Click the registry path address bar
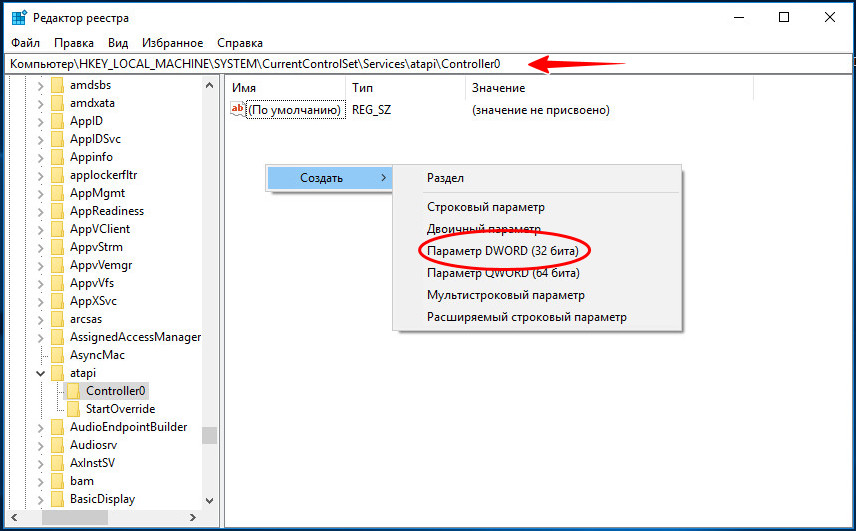The width and height of the screenshot is (856, 531). tap(428, 64)
